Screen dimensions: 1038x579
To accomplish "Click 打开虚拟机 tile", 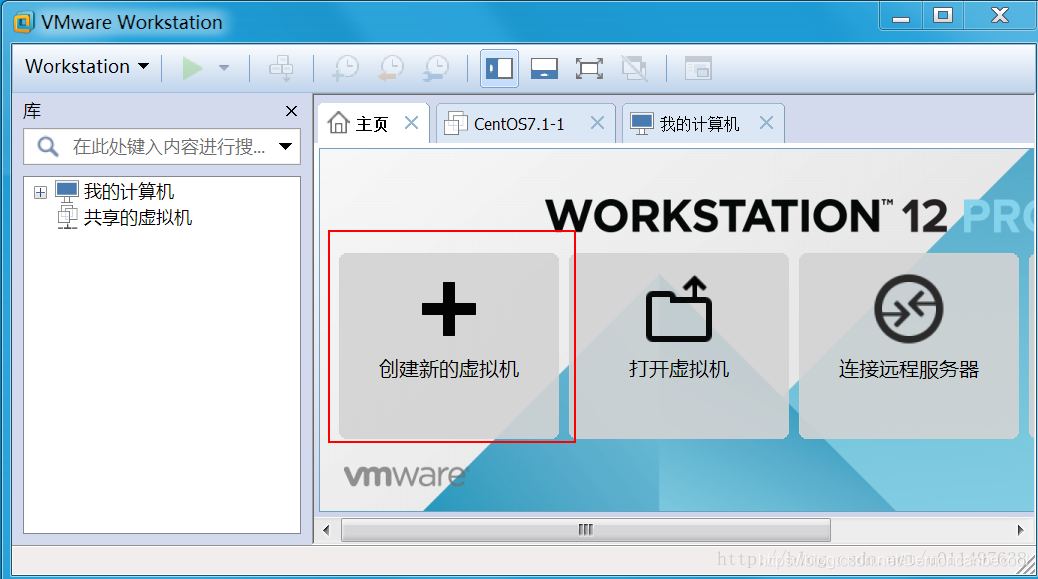I will pos(679,345).
